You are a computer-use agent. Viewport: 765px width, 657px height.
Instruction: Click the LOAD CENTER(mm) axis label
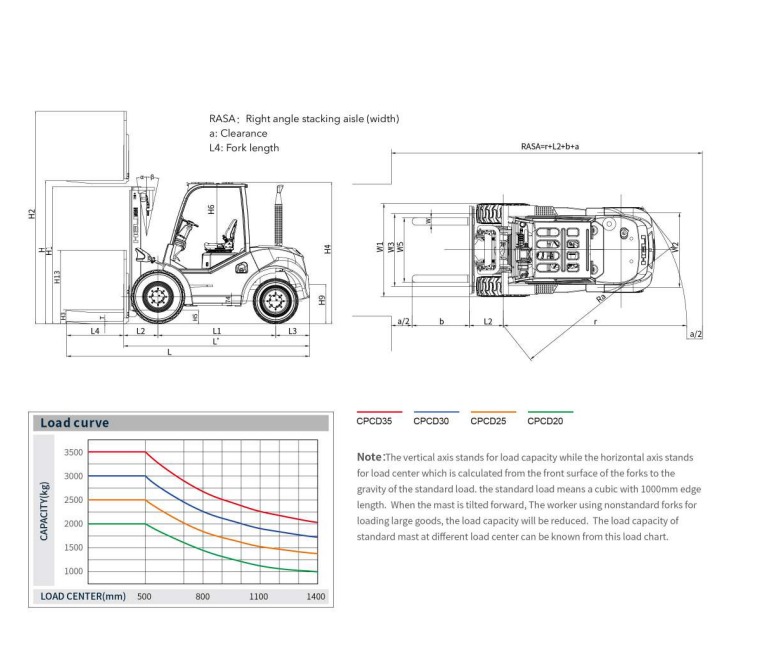[x=82, y=596]
